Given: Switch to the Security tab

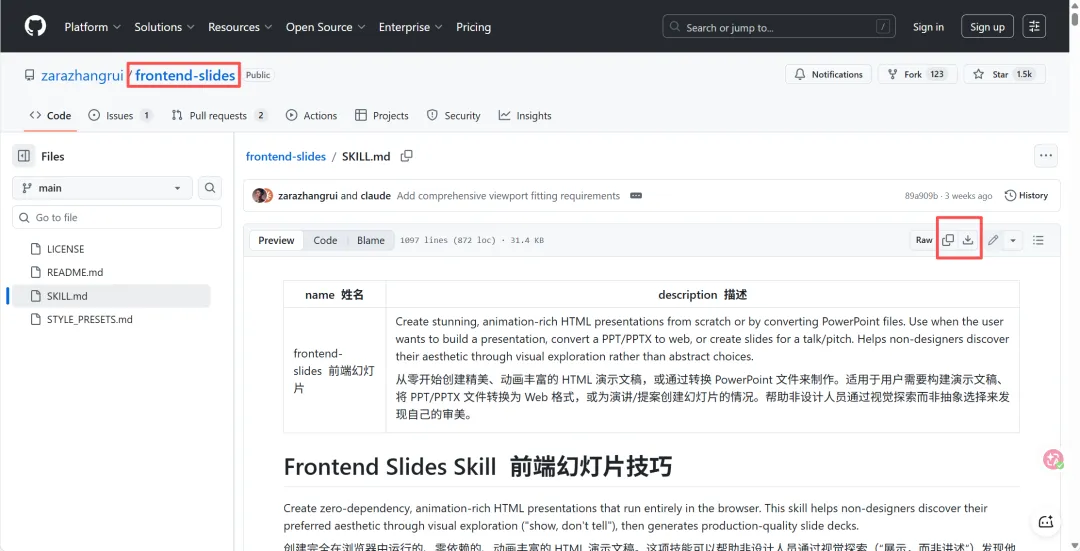Looking at the screenshot, I should pyautogui.click(x=453, y=116).
